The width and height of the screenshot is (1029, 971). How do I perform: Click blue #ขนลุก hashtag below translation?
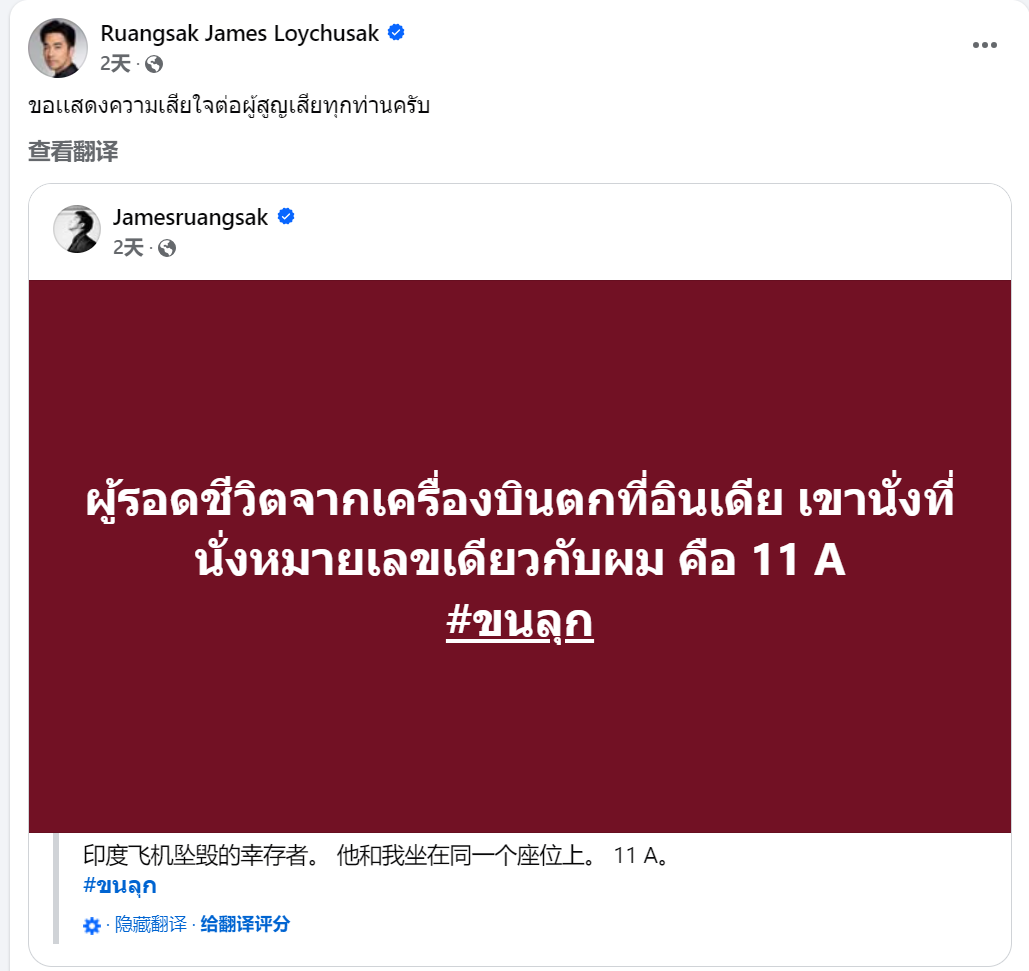(119, 886)
